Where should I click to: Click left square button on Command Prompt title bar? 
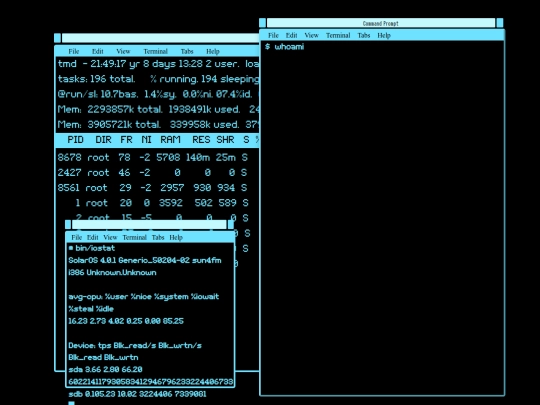[262, 23]
